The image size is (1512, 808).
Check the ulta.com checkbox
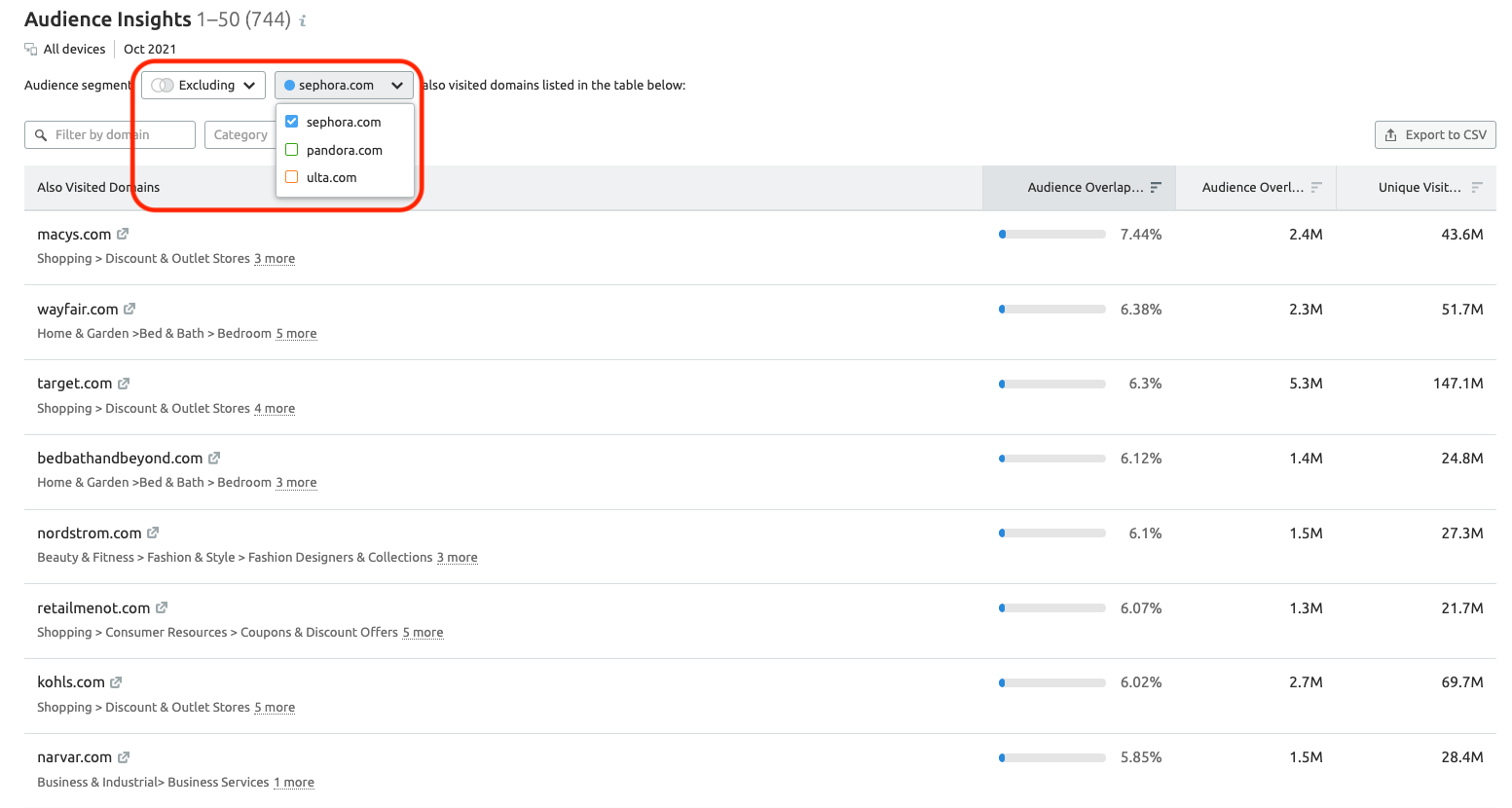click(x=291, y=177)
